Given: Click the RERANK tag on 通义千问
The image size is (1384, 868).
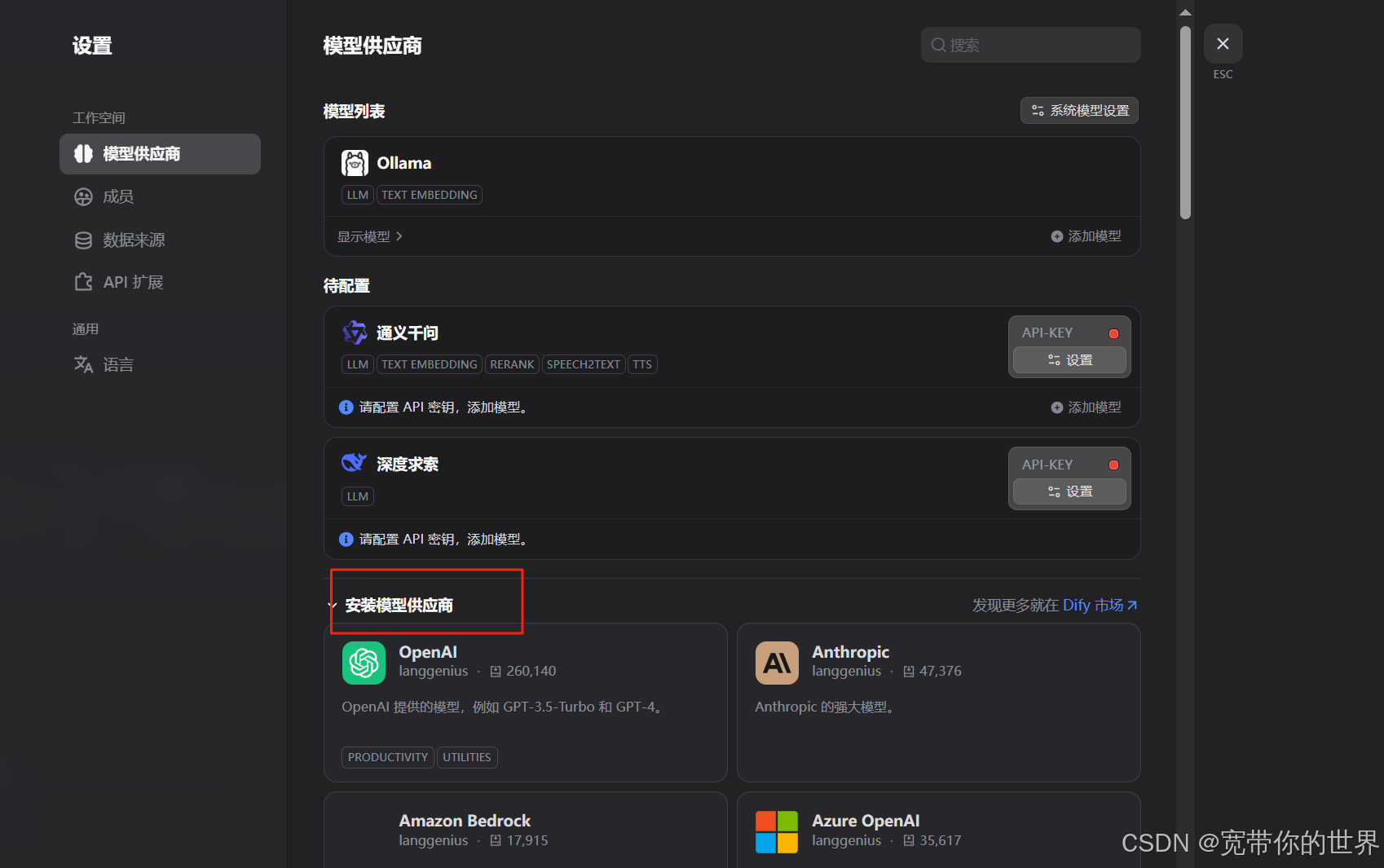Looking at the screenshot, I should [512, 364].
